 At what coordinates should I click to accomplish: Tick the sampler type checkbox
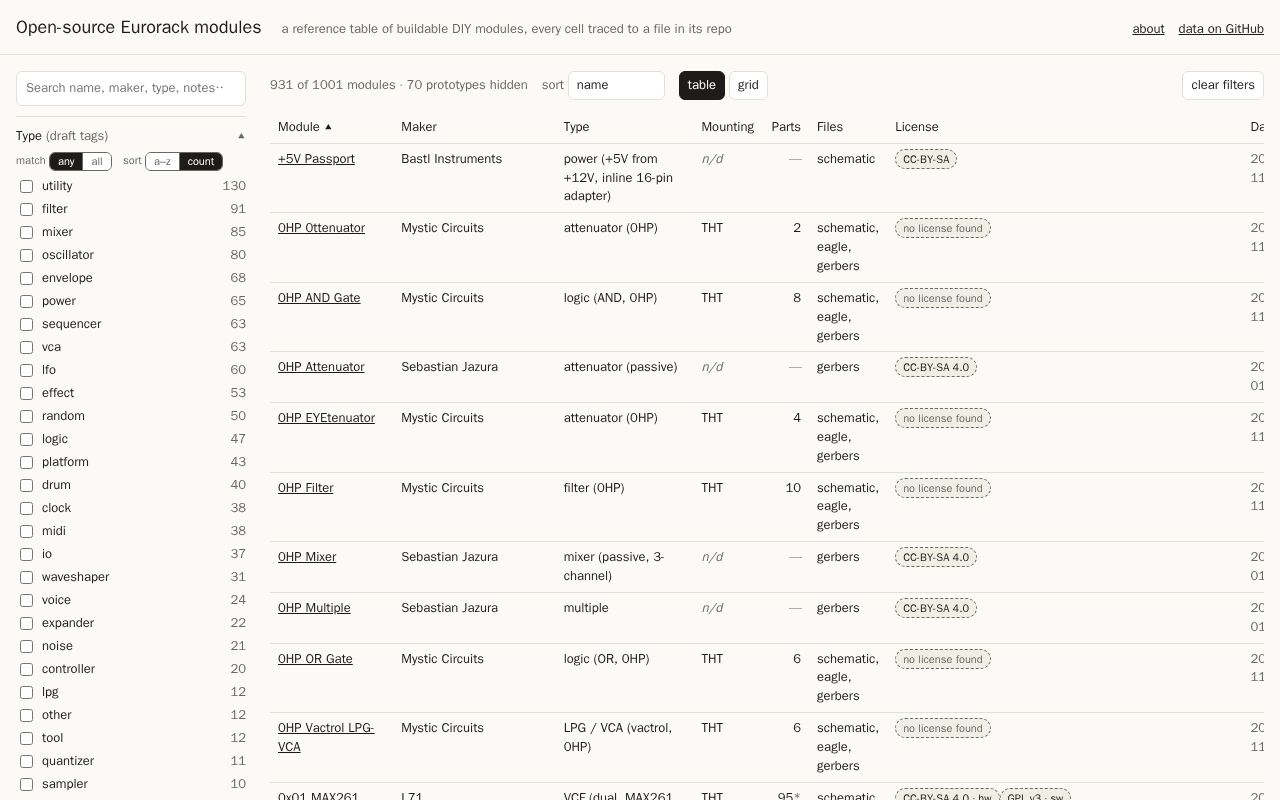[27, 784]
